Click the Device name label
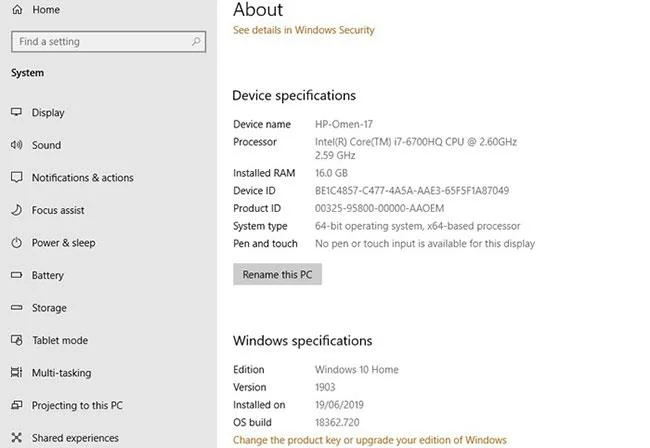 [x=262, y=124]
